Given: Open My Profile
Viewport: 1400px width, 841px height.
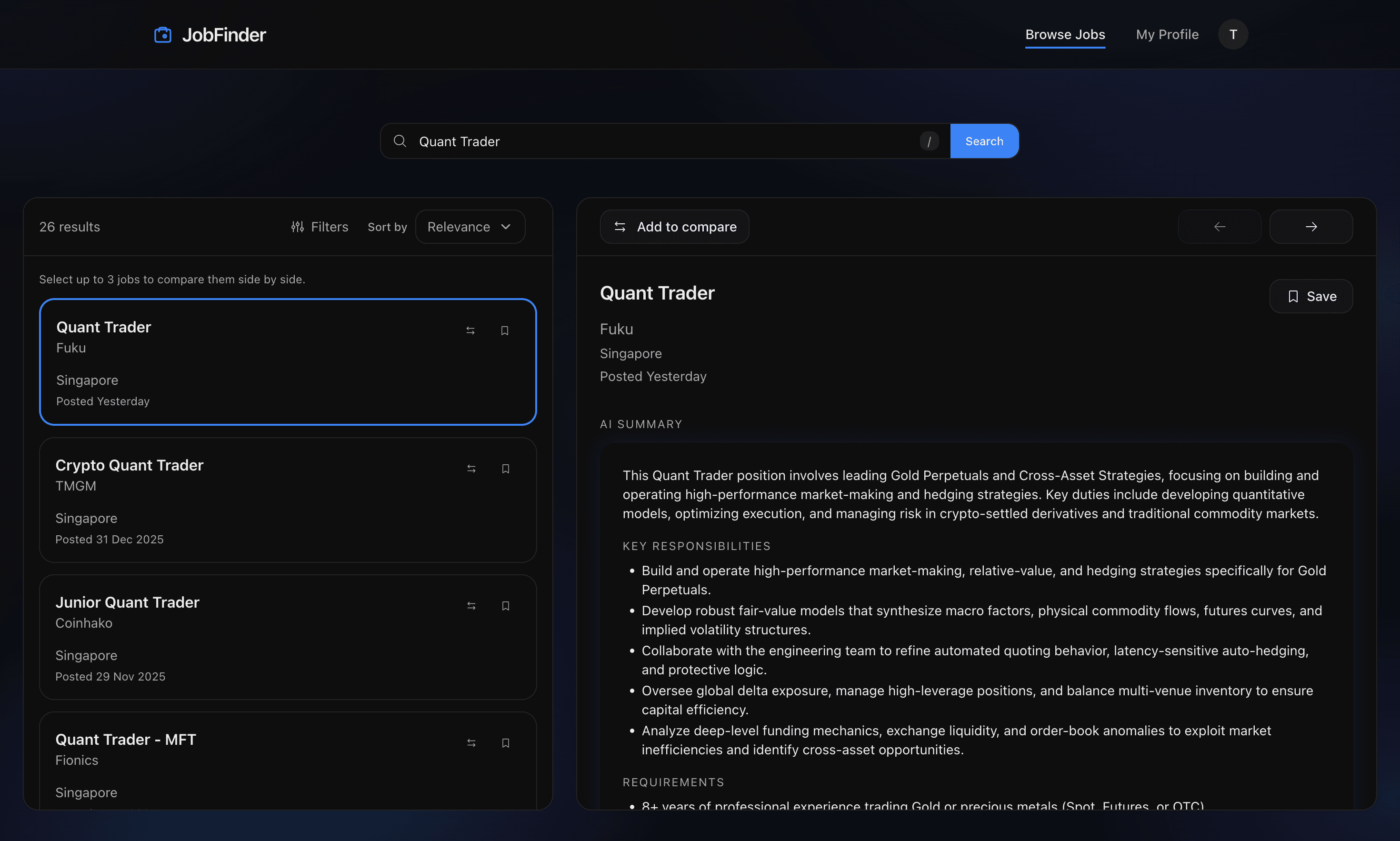Looking at the screenshot, I should pyautogui.click(x=1167, y=34).
